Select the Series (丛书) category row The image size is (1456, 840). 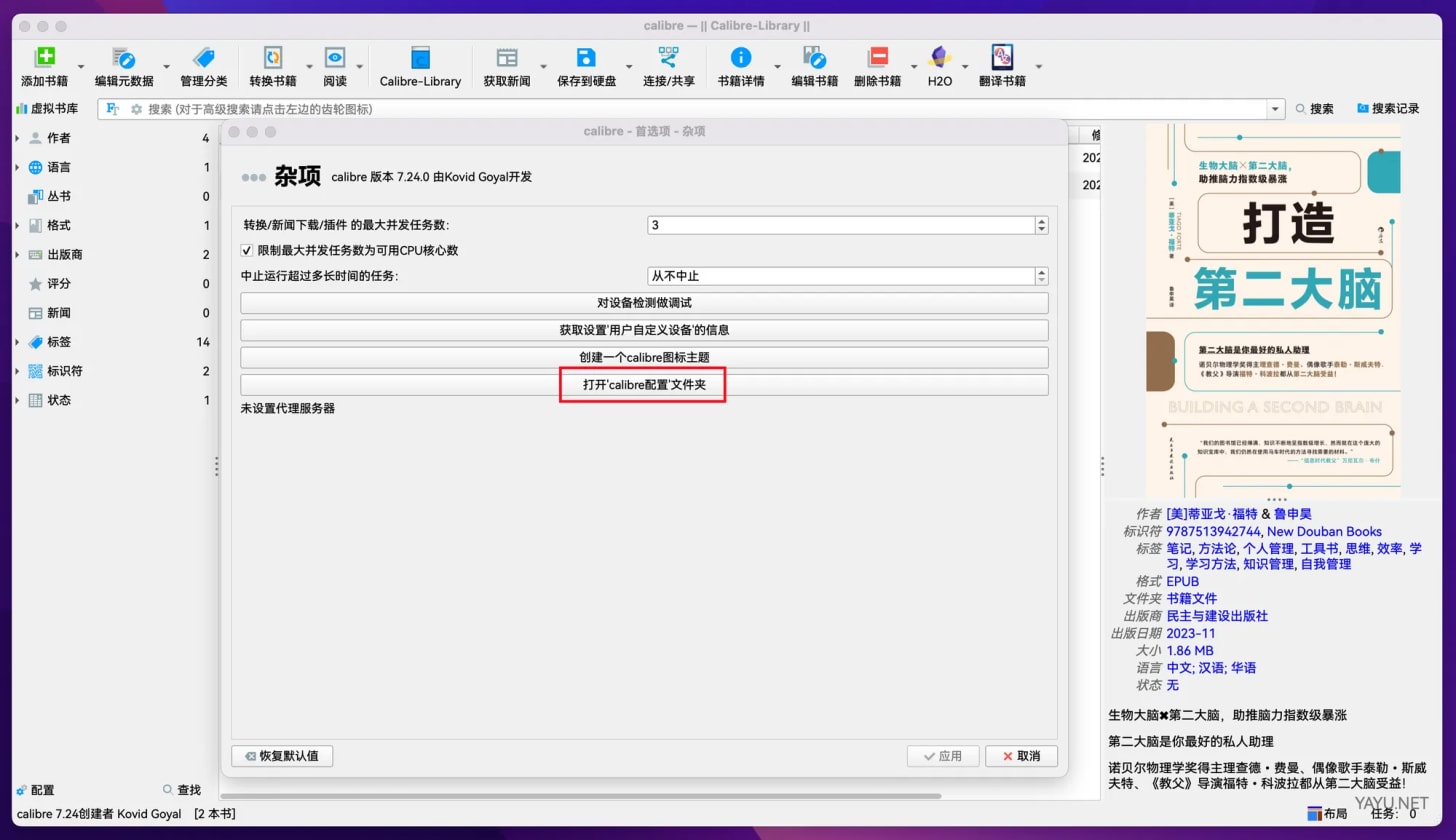point(112,196)
